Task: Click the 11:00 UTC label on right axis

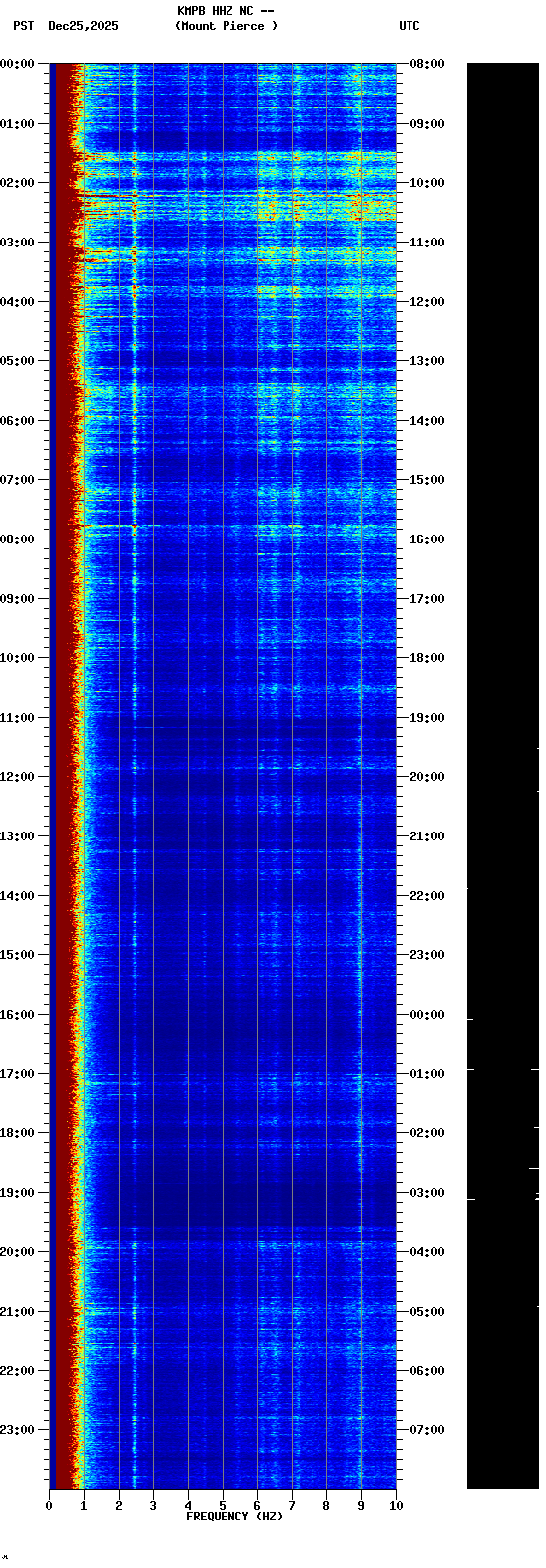Action: 427,243
